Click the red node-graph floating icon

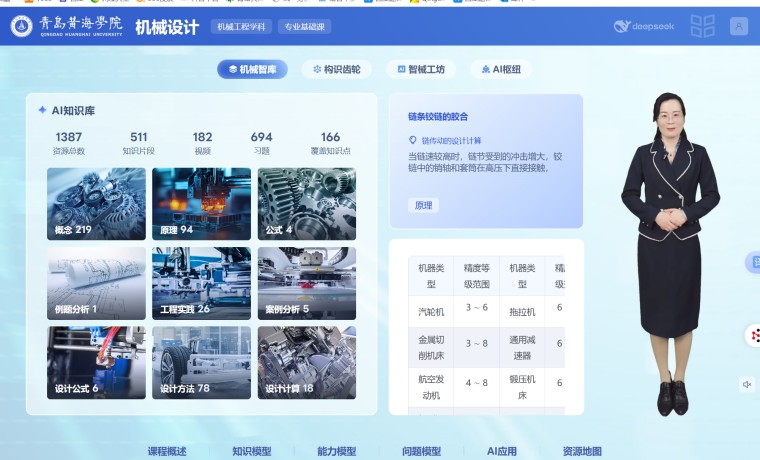(x=753, y=335)
